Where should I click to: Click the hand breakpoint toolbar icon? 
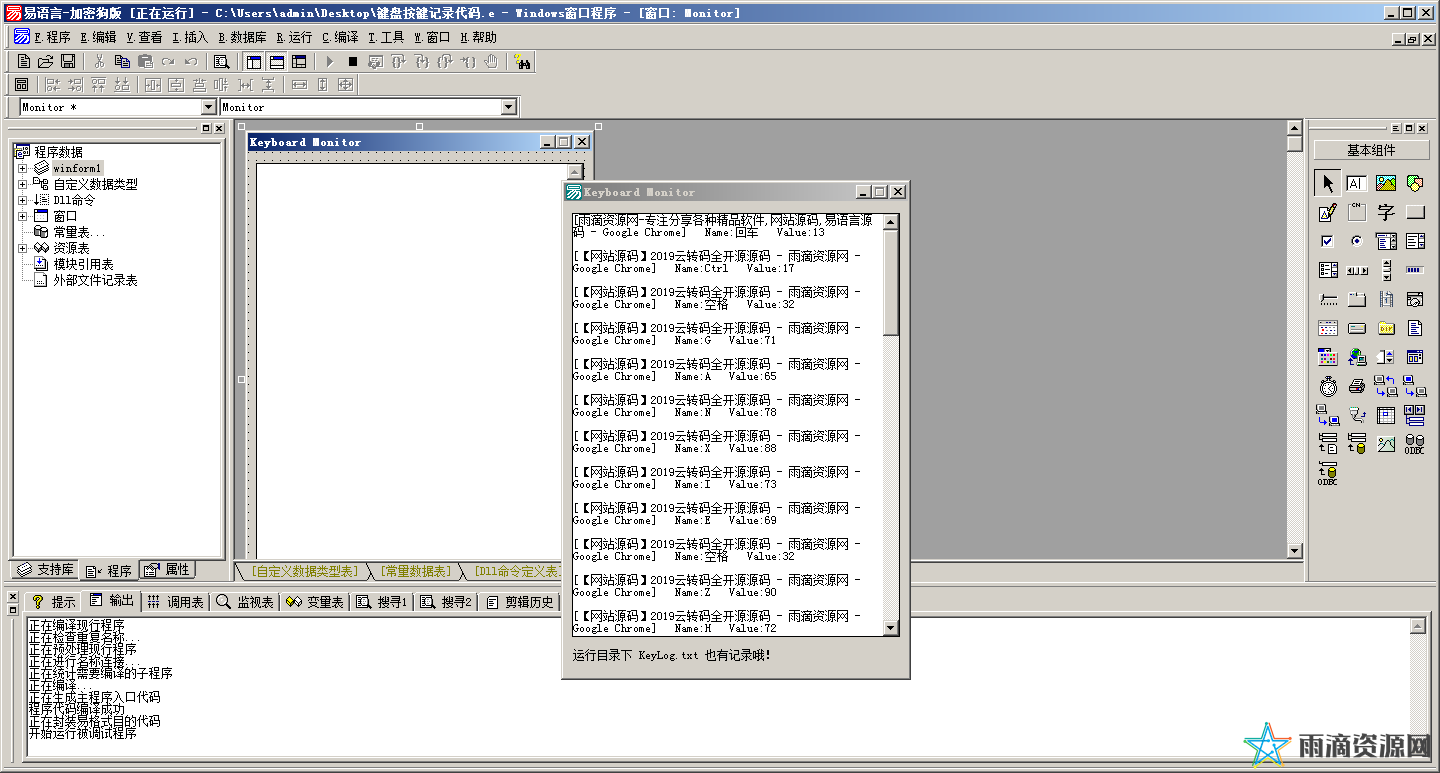pos(491,62)
